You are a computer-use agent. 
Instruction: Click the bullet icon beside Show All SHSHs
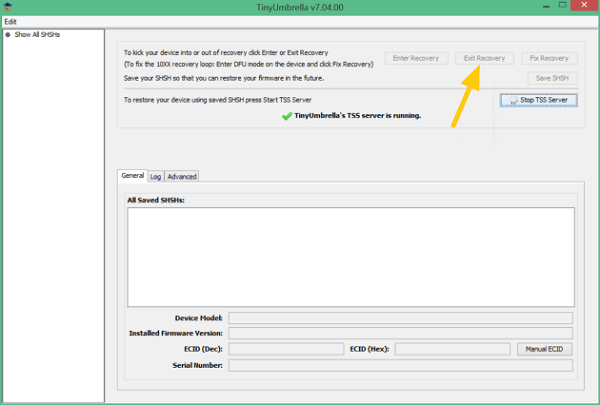(x=8, y=34)
